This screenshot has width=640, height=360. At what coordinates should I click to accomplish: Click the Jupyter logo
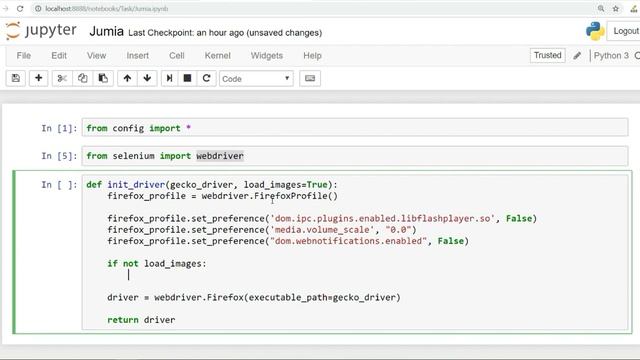[41, 31]
